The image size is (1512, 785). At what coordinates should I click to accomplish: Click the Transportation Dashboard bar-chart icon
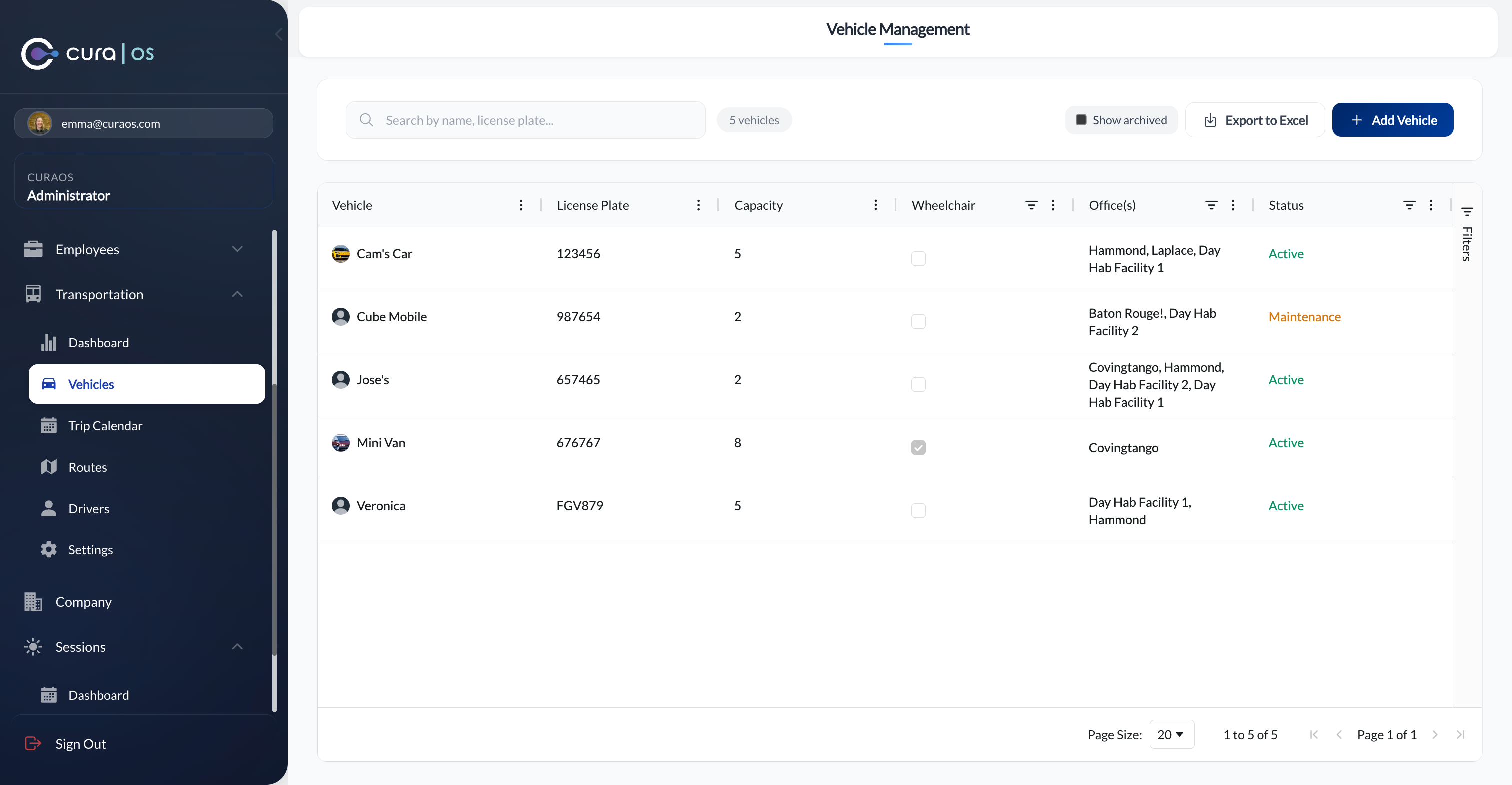point(48,343)
